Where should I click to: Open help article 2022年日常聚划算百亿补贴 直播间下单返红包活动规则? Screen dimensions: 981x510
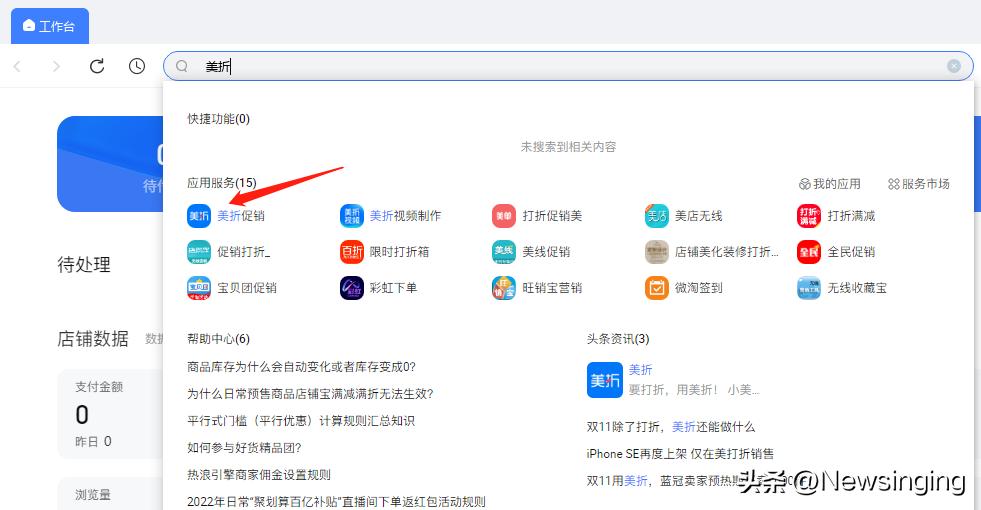[337, 501]
